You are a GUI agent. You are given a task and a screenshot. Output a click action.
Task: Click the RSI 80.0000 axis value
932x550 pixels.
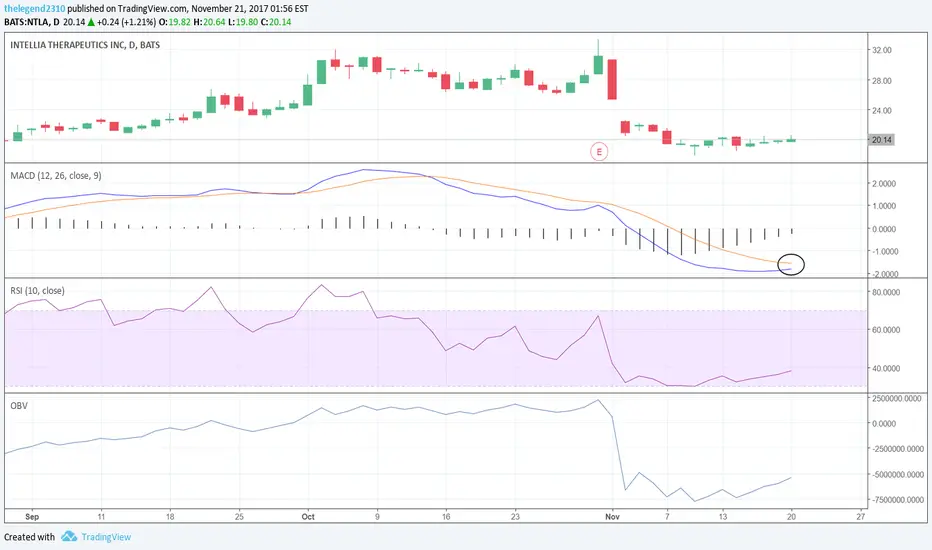[886, 292]
